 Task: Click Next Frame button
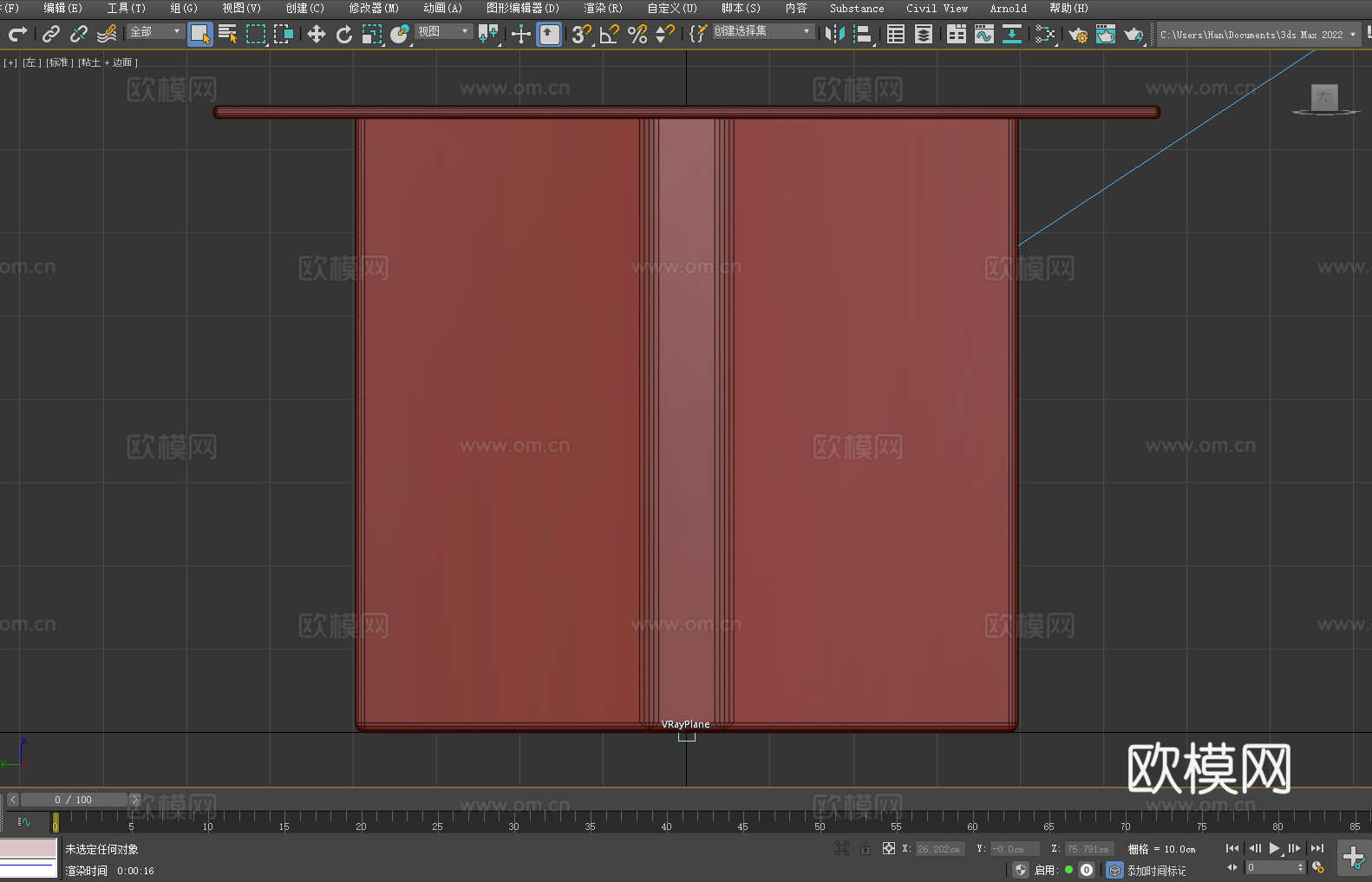(x=1295, y=848)
